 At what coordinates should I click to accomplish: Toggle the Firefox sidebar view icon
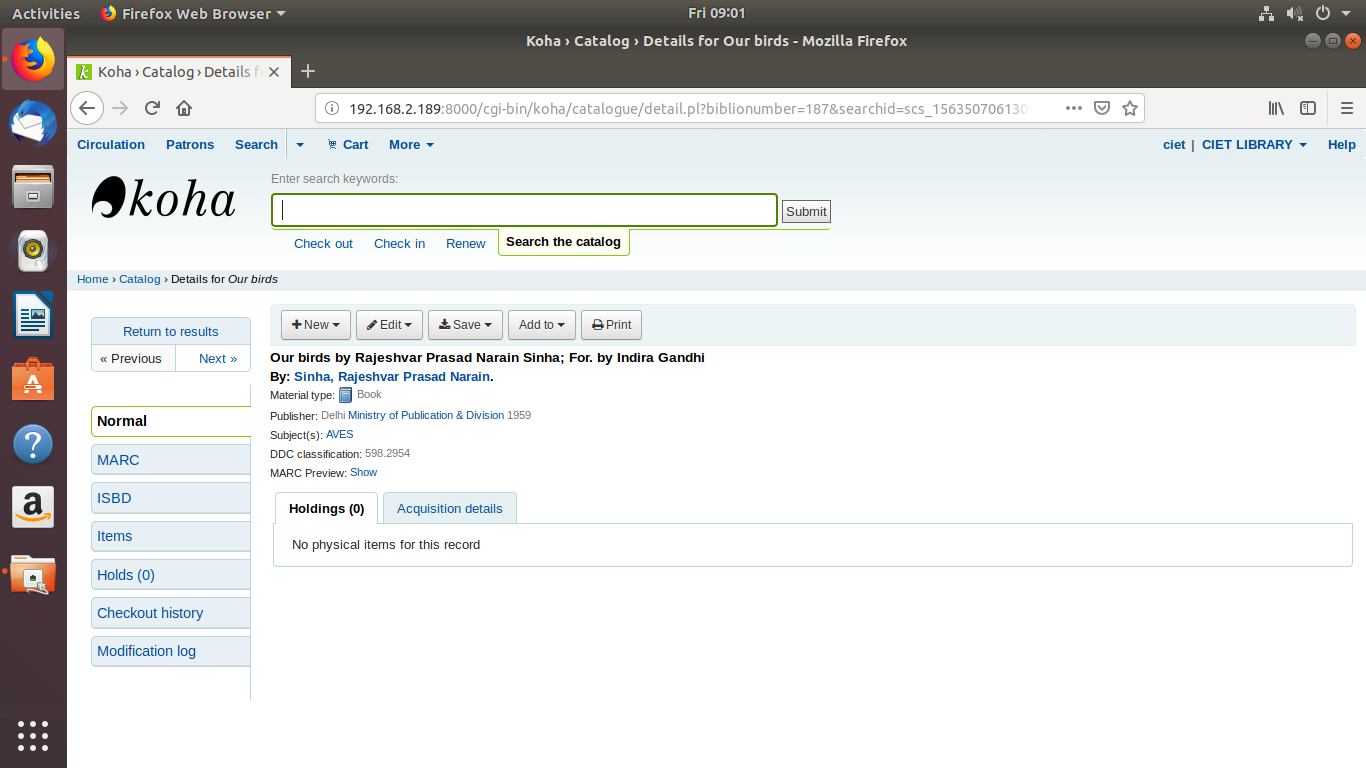pos(1307,108)
